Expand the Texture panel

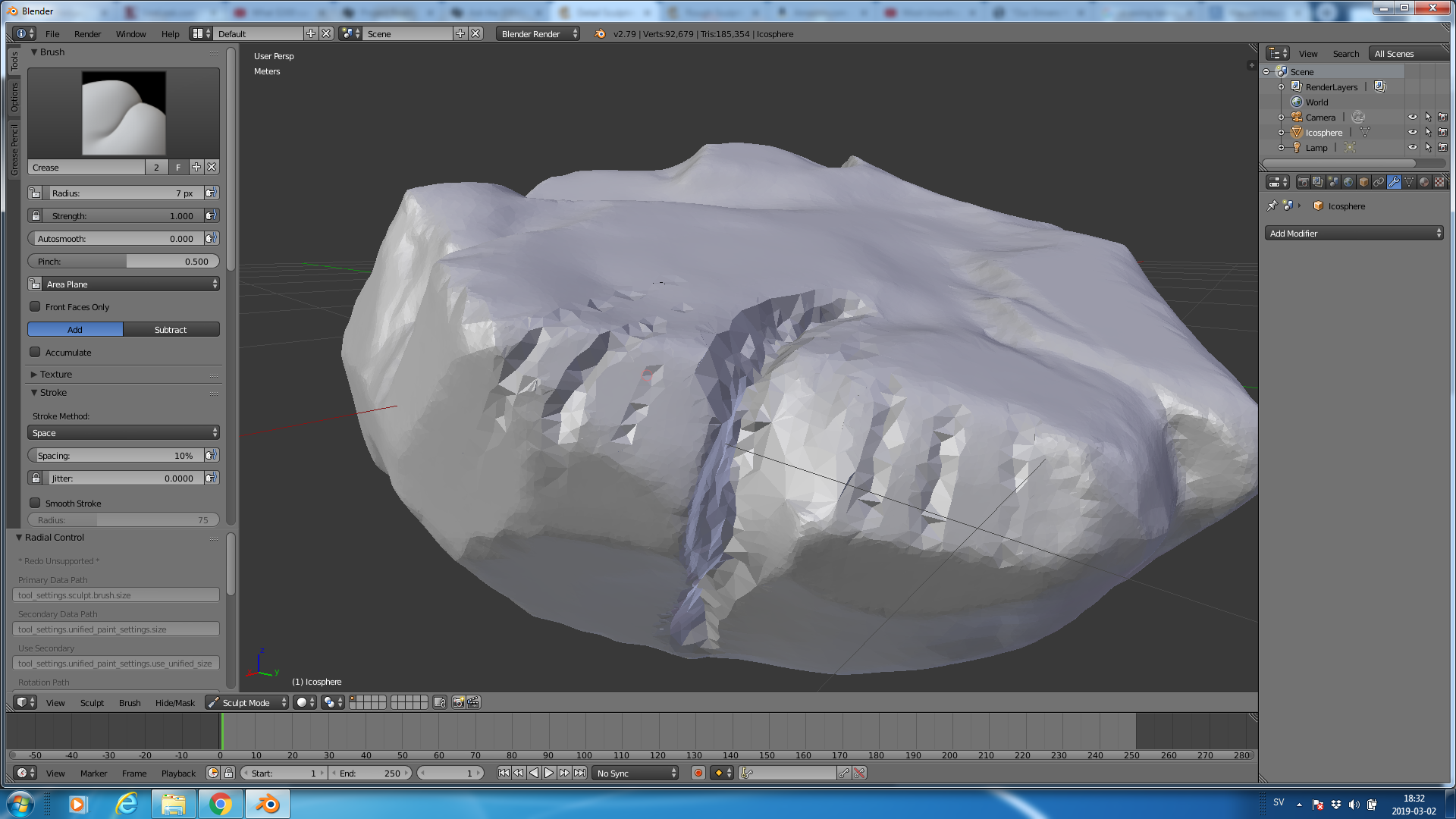point(55,375)
